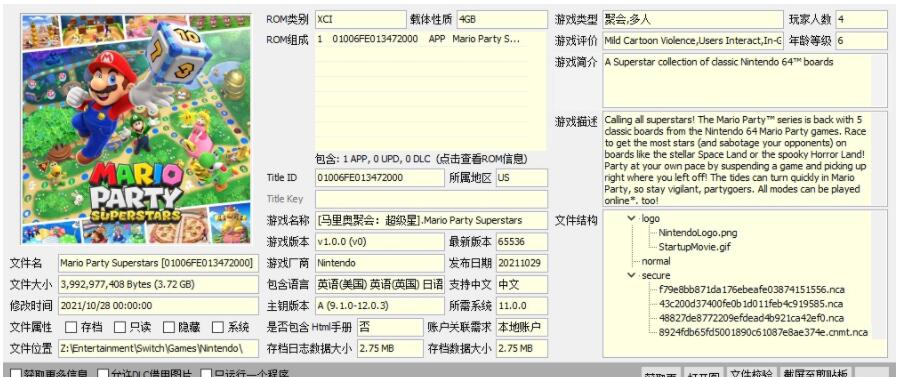Click the 玩家人数 field showing 4

click(x=861, y=20)
